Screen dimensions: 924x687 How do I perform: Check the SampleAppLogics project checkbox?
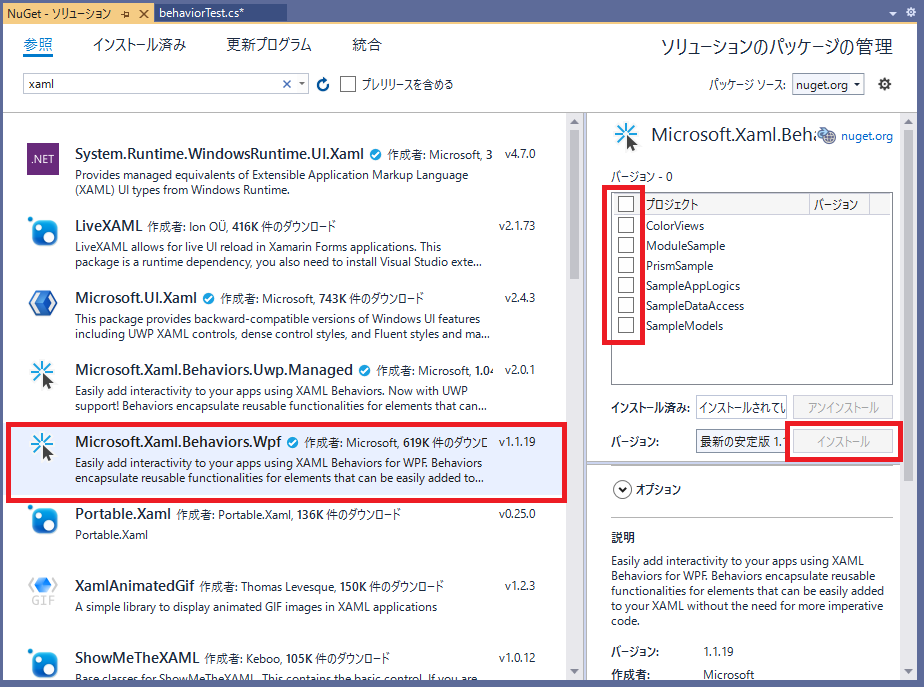[626, 285]
